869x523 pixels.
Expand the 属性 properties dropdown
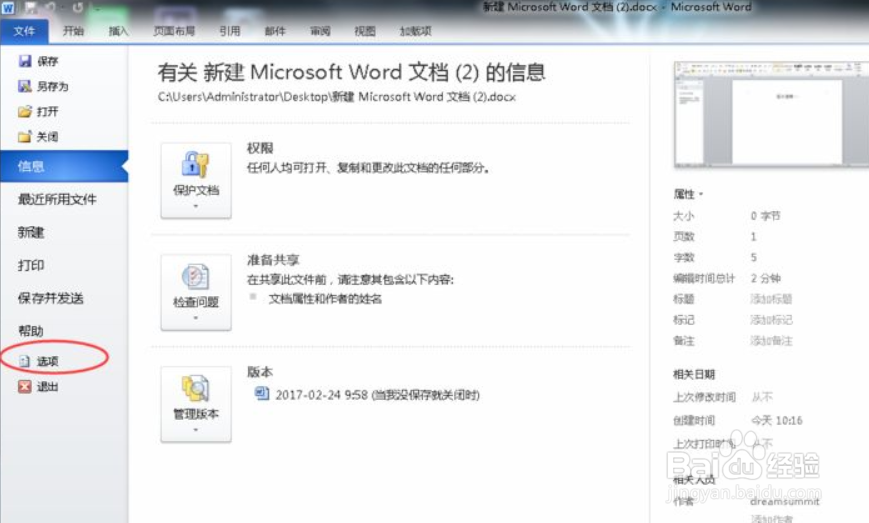(688, 194)
